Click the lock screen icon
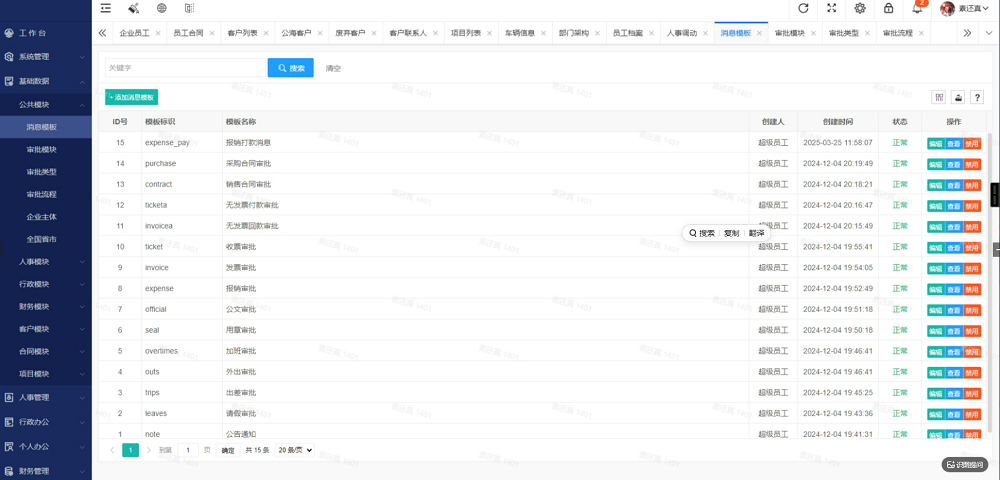 888,8
